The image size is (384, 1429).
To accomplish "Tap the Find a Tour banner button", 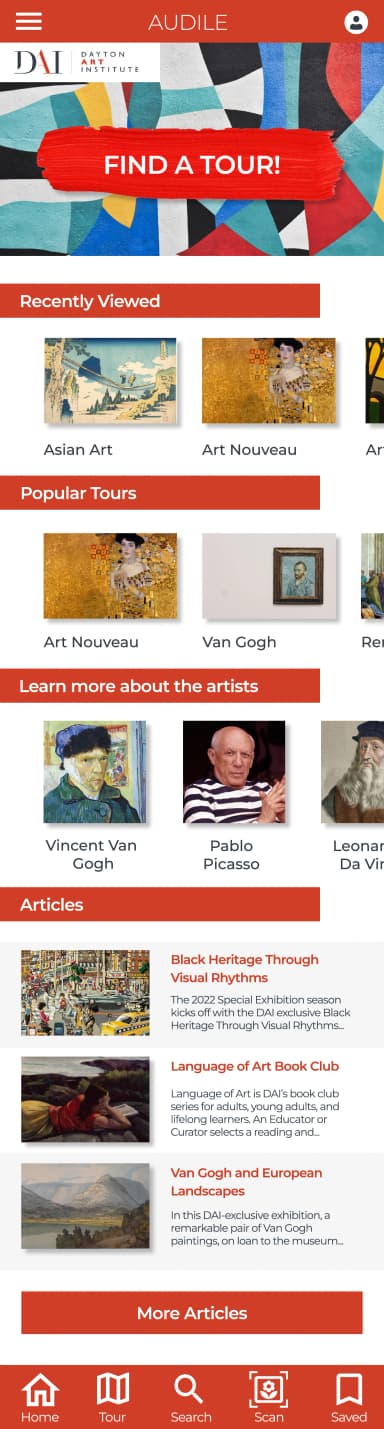I will (x=190, y=164).
